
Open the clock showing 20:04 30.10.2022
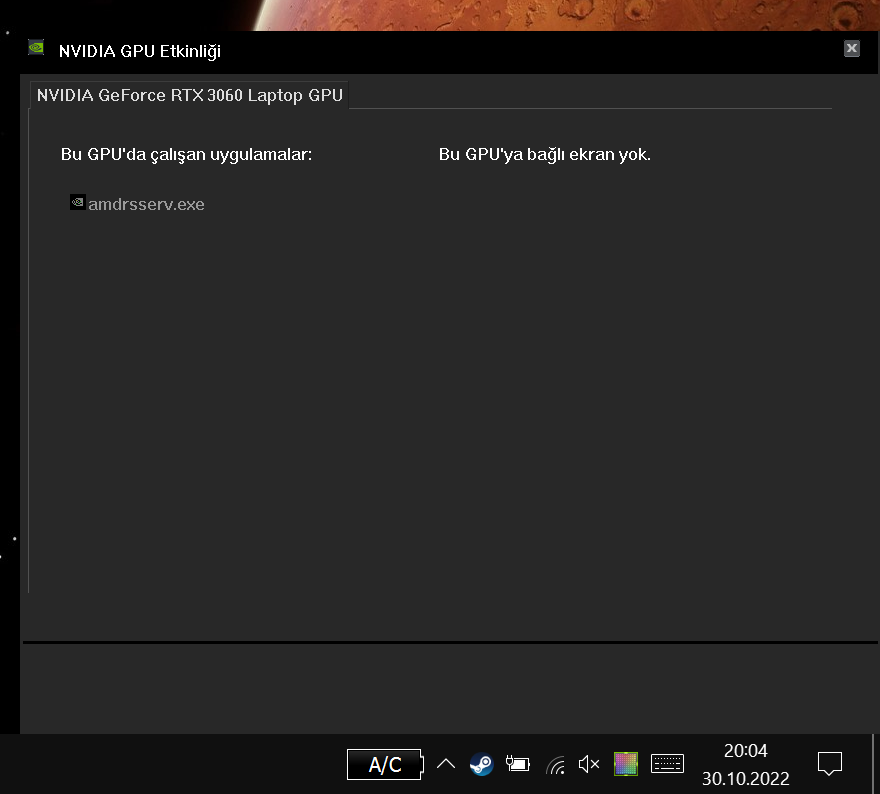coord(745,764)
